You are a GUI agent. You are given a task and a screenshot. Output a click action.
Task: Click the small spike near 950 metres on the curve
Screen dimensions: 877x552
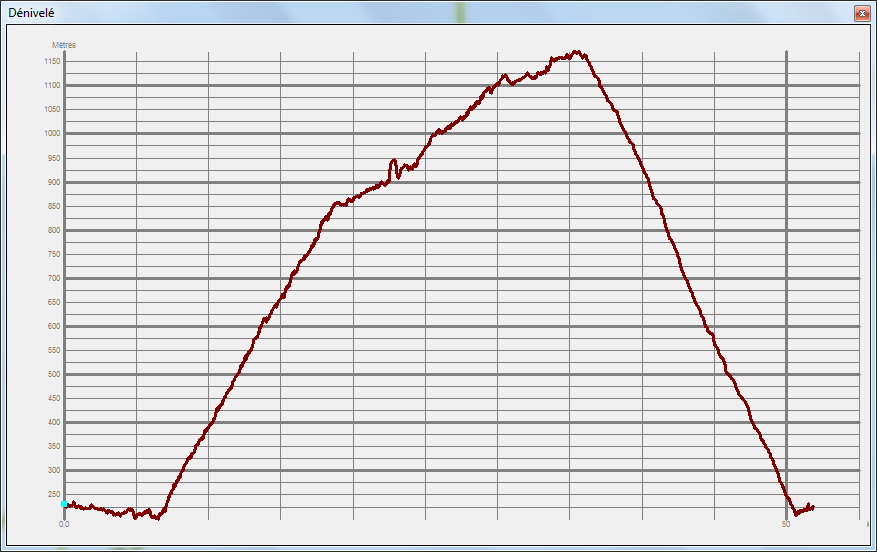tap(393, 161)
